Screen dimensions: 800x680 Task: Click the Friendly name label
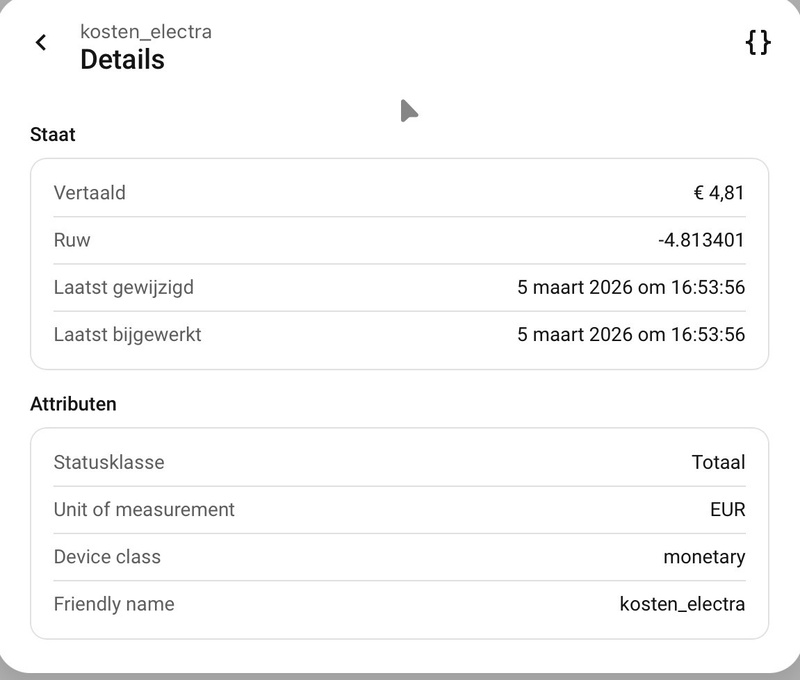coord(114,604)
